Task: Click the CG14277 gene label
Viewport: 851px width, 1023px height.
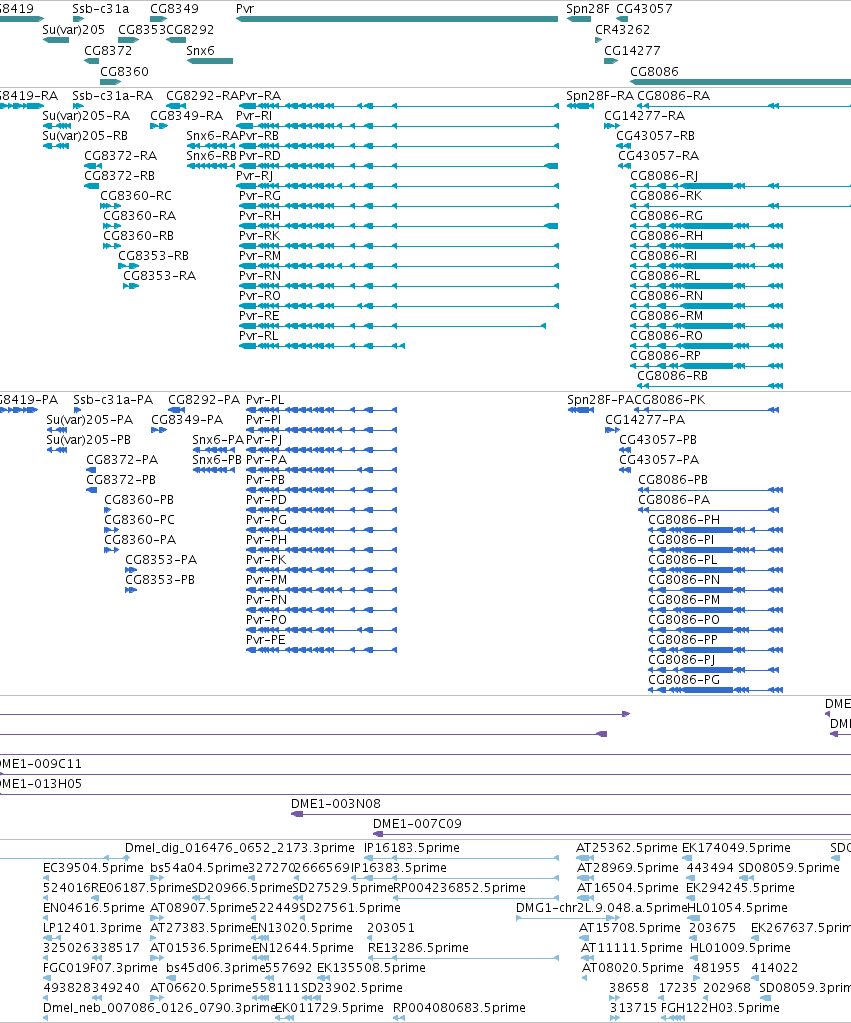Action: 632,50
